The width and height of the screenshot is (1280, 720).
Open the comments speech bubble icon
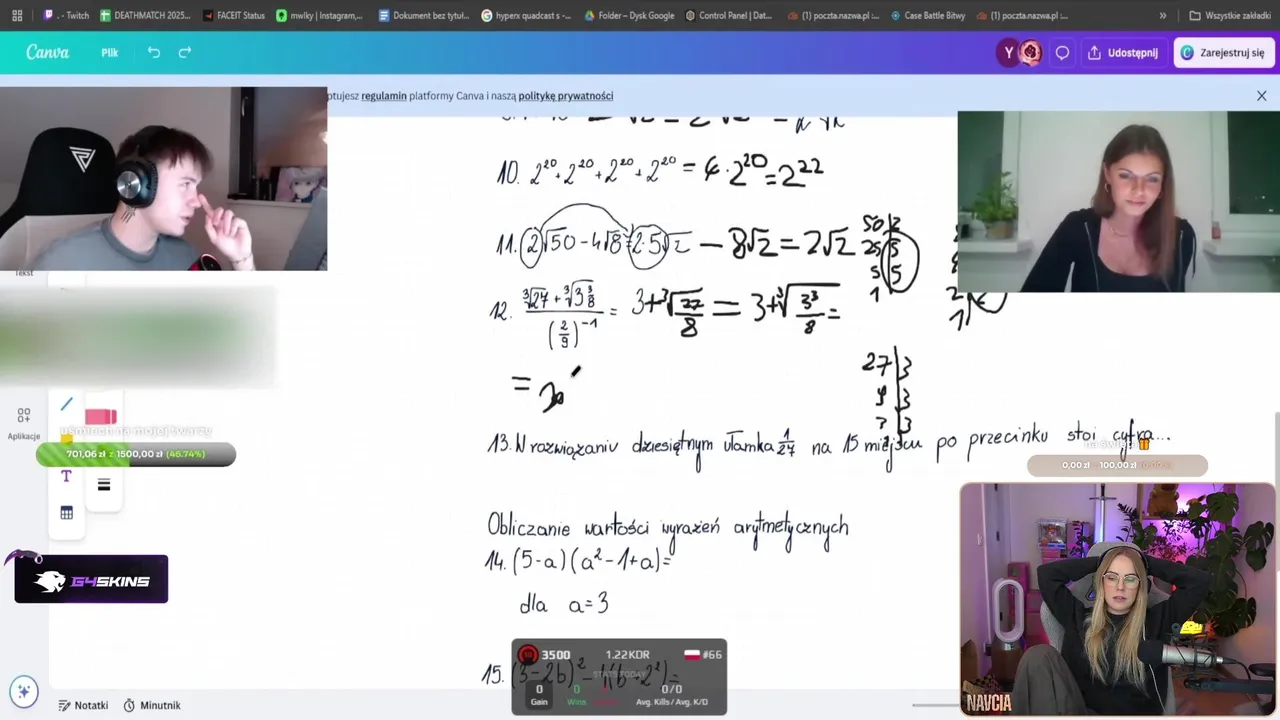(x=1062, y=53)
